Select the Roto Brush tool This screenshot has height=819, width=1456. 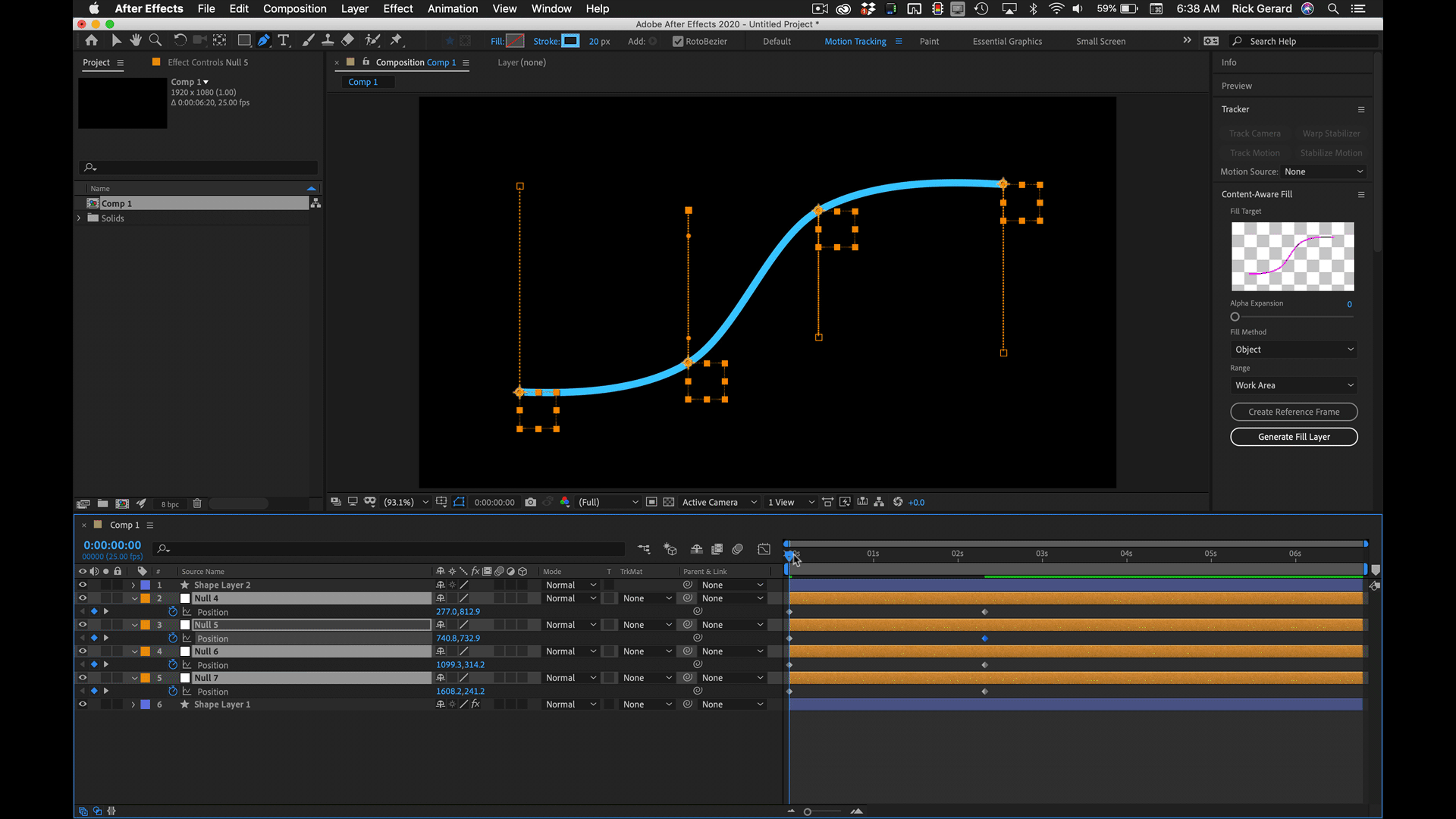pos(372,40)
